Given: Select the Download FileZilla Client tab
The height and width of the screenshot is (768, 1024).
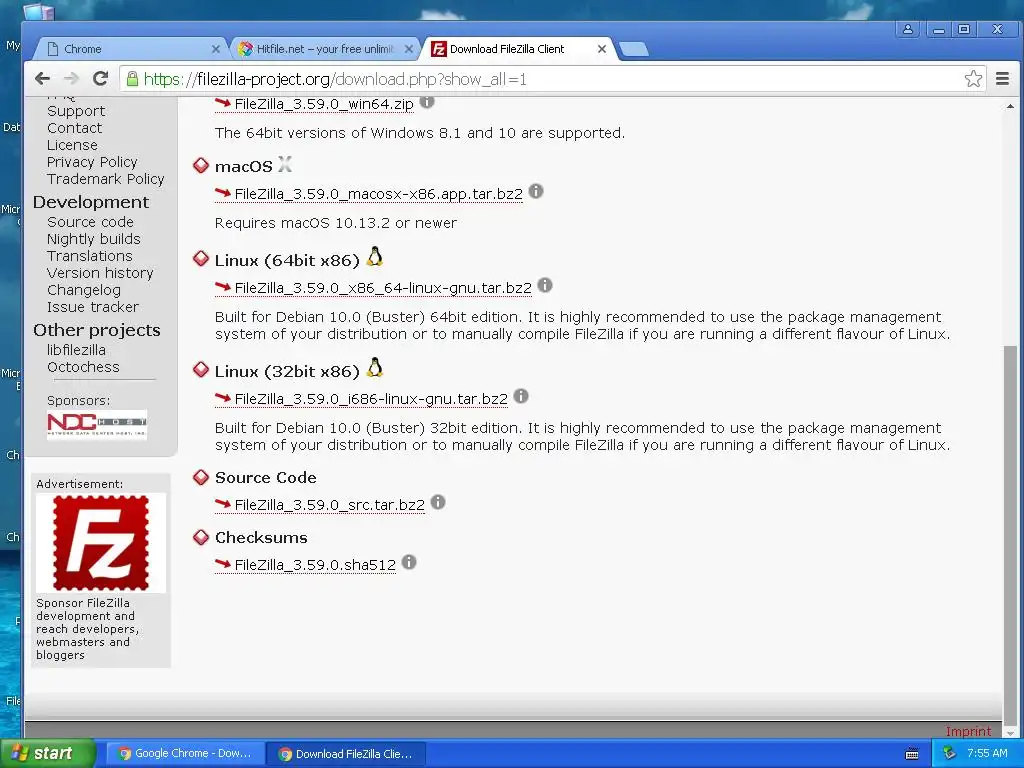Looking at the screenshot, I should click(x=518, y=49).
